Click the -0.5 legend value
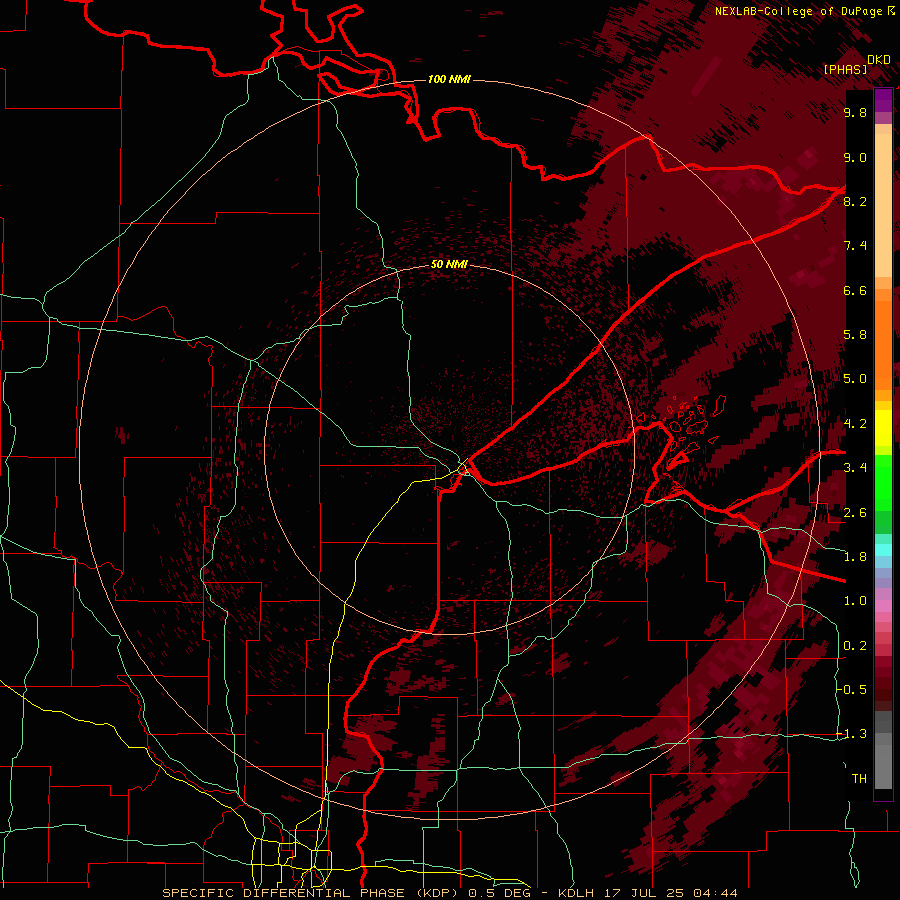Screen dimensions: 900x900 [x=852, y=690]
